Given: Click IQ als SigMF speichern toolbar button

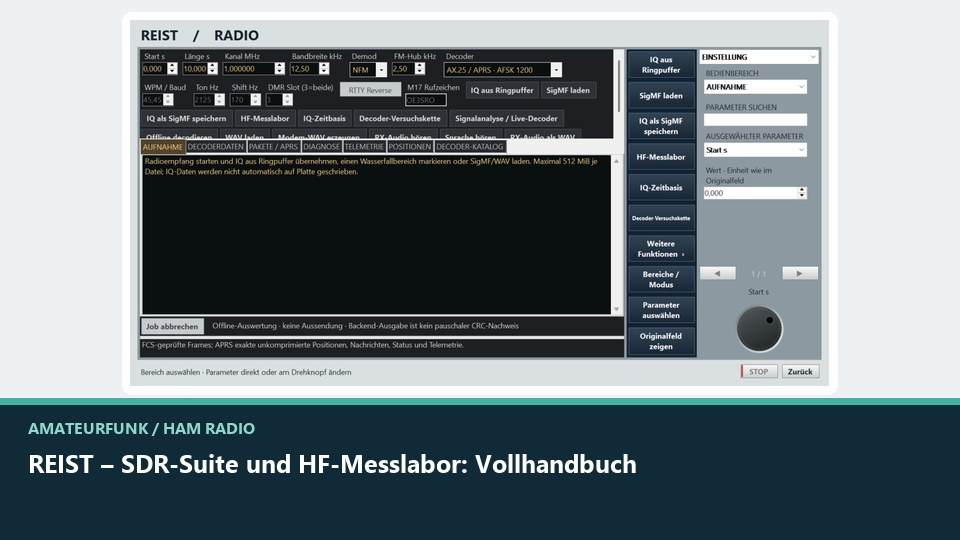Looking at the screenshot, I should coord(186,119).
